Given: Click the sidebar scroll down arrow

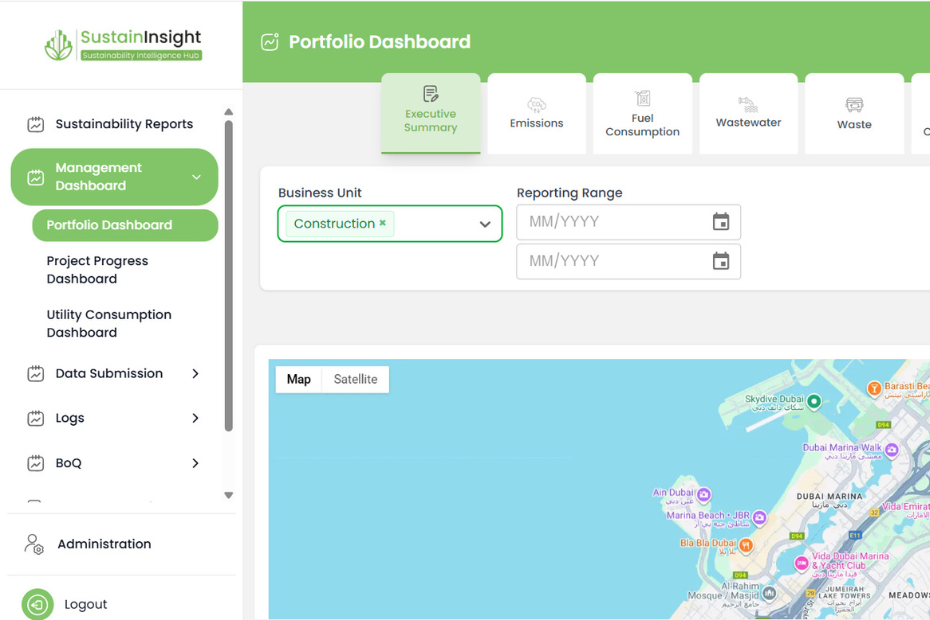Looking at the screenshot, I should [228, 495].
